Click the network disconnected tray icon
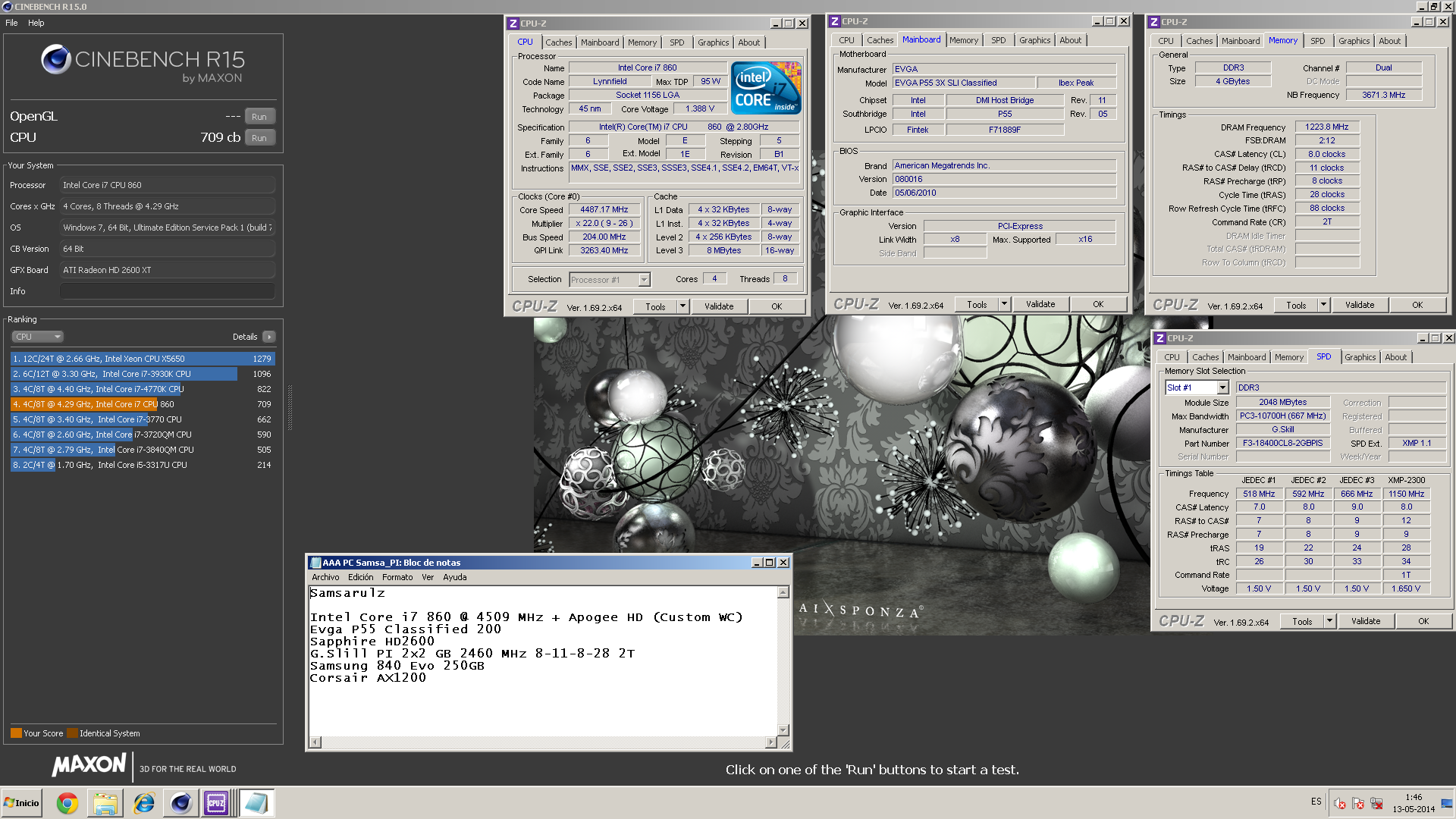The width and height of the screenshot is (1456, 819). point(1376,803)
